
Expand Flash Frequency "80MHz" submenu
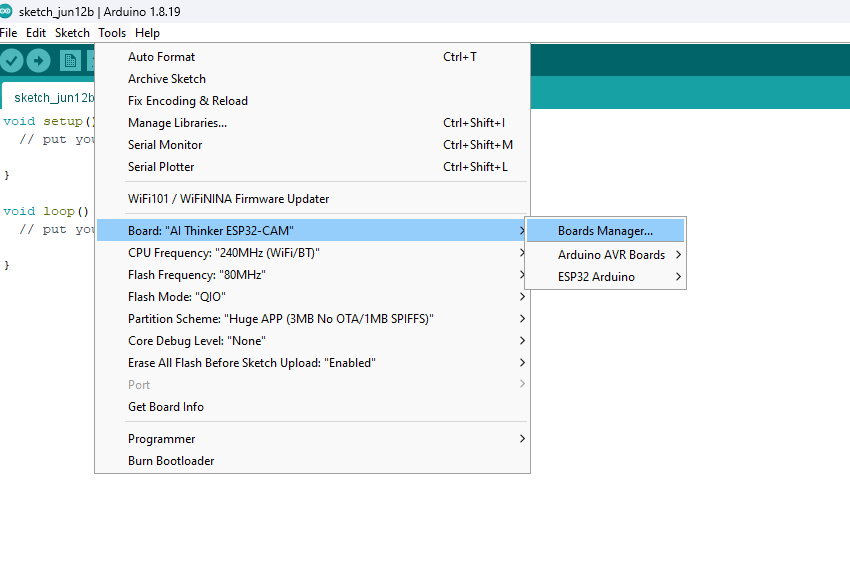coord(312,275)
